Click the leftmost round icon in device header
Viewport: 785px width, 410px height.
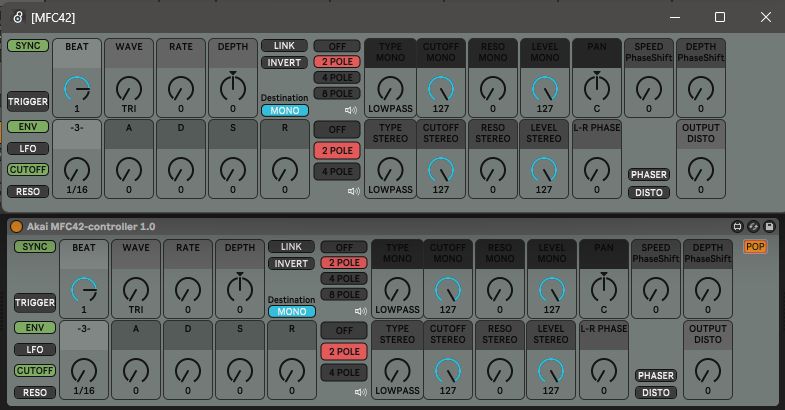pyautogui.click(x=736, y=227)
